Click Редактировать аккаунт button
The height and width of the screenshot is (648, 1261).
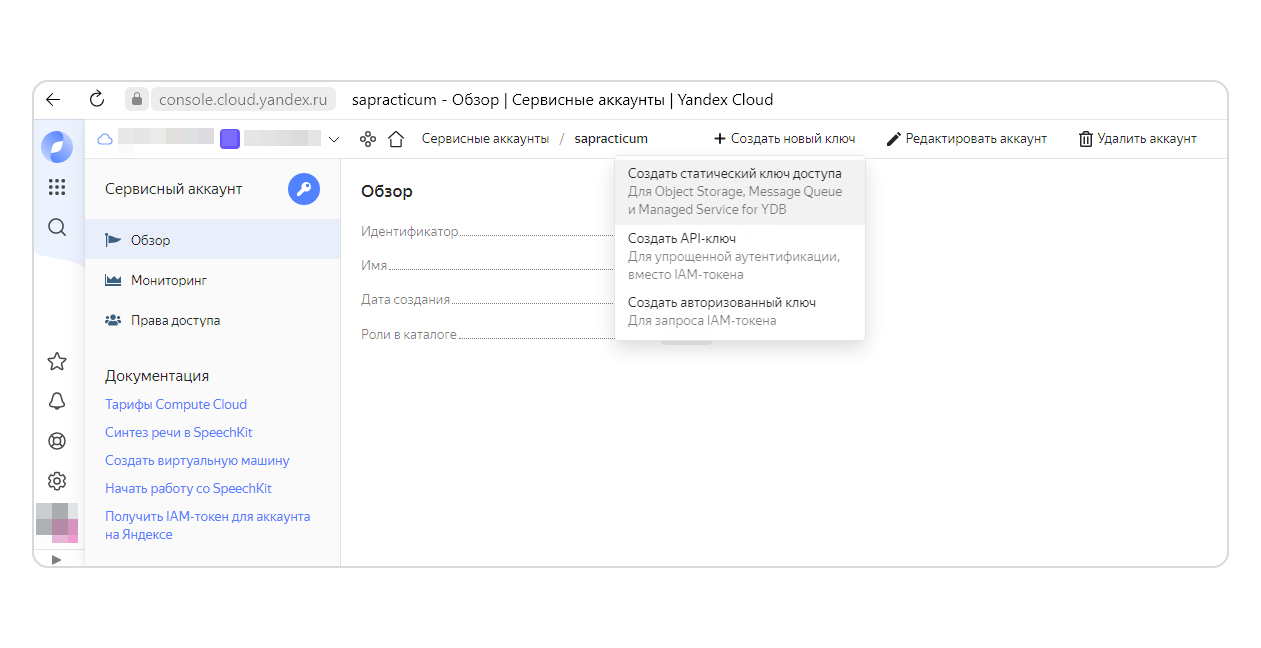point(967,139)
